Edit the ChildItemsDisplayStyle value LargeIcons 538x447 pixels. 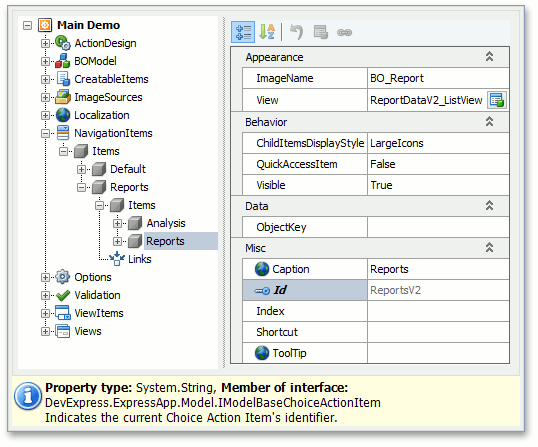tap(438, 143)
